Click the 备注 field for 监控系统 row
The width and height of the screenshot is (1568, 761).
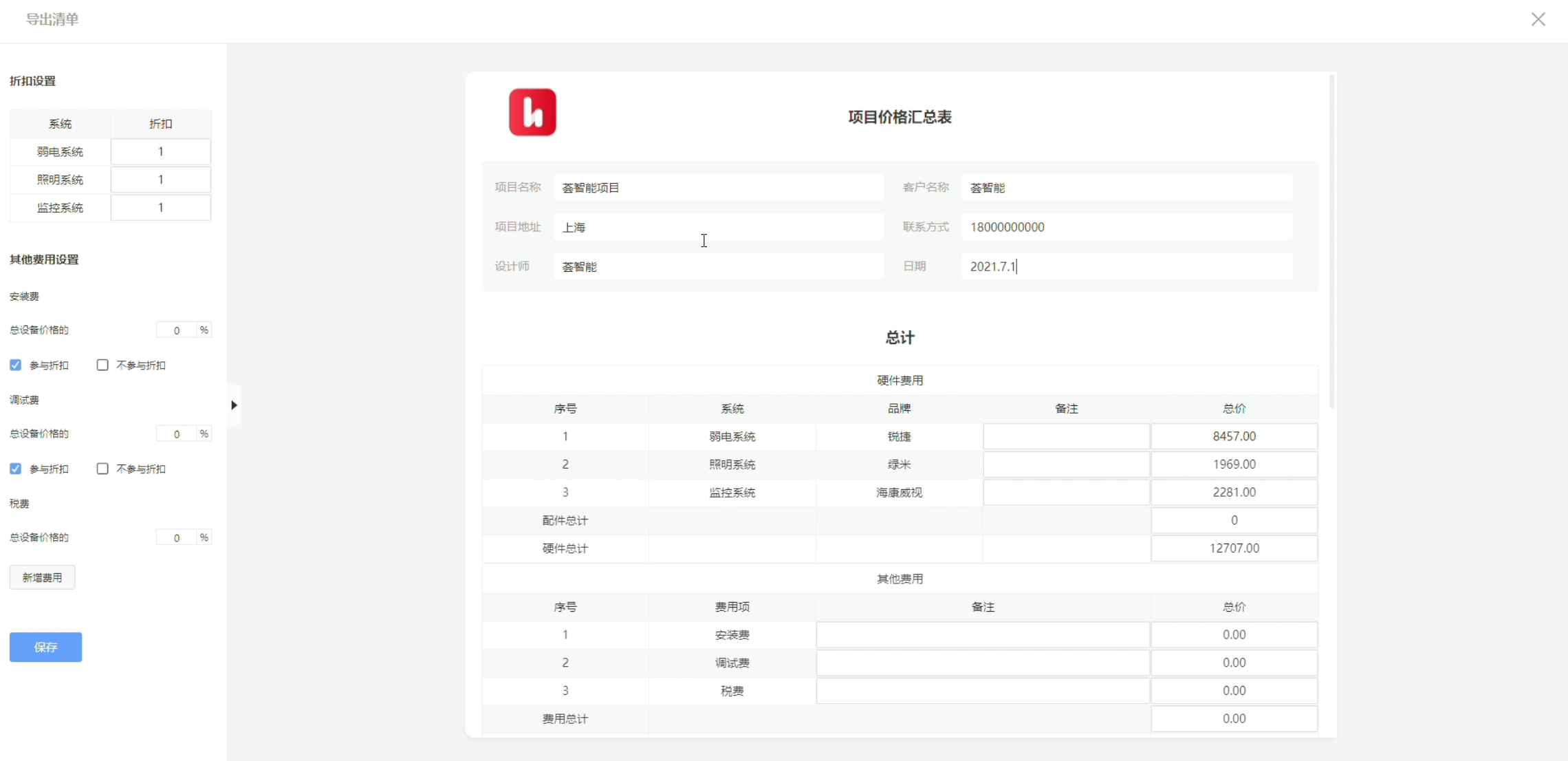[x=1067, y=493]
